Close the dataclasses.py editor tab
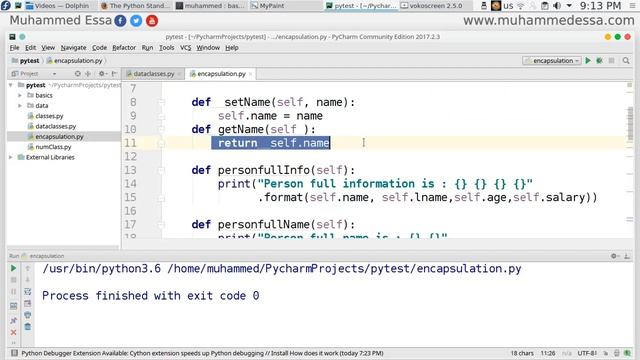Viewport: 640px width, 360px height. click(179, 74)
